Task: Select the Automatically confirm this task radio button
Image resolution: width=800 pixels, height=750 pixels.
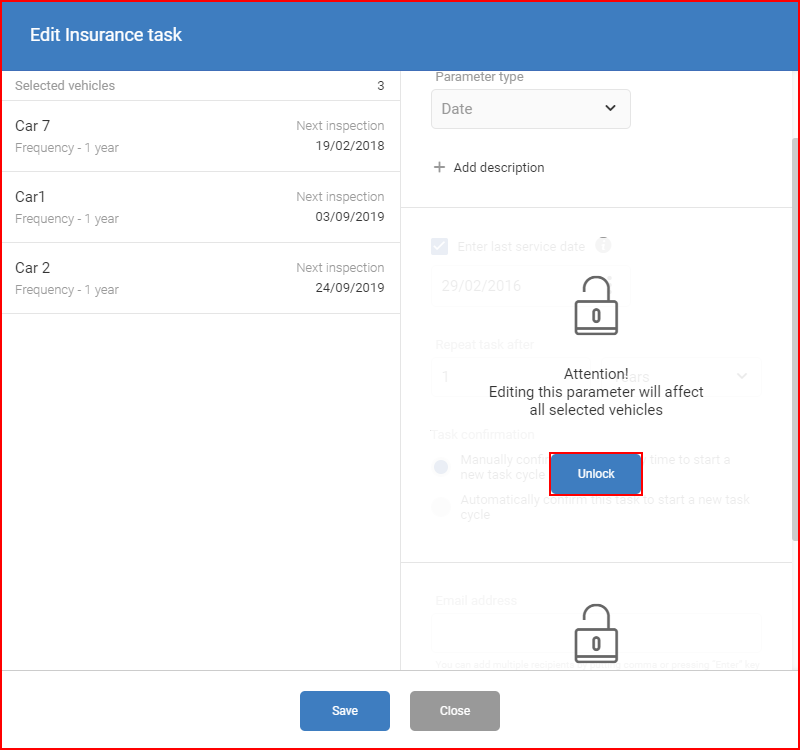Action: pos(441,507)
